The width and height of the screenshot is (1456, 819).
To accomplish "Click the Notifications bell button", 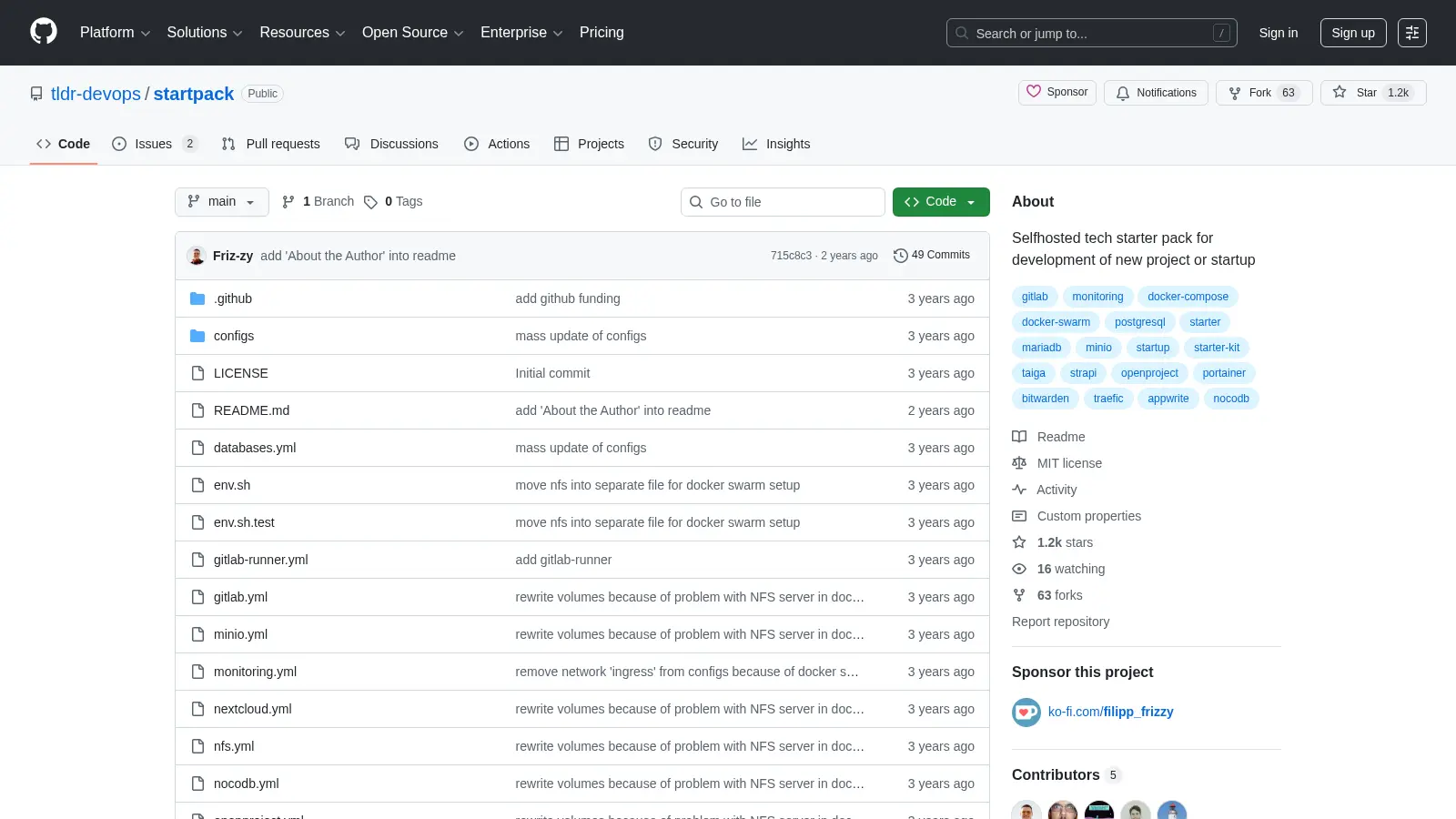I will pyautogui.click(x=1156, y=93).
